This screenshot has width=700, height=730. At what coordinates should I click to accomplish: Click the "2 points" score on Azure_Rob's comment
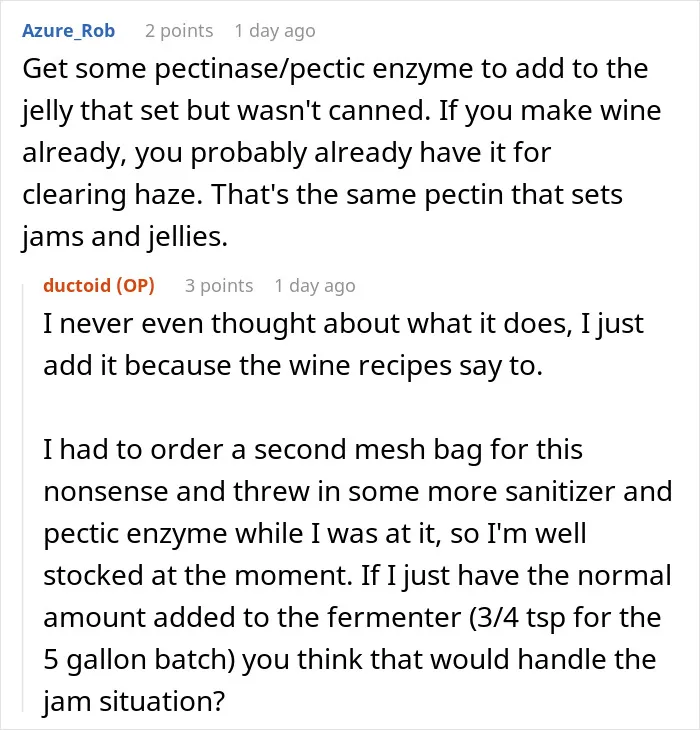click(179, 31)
